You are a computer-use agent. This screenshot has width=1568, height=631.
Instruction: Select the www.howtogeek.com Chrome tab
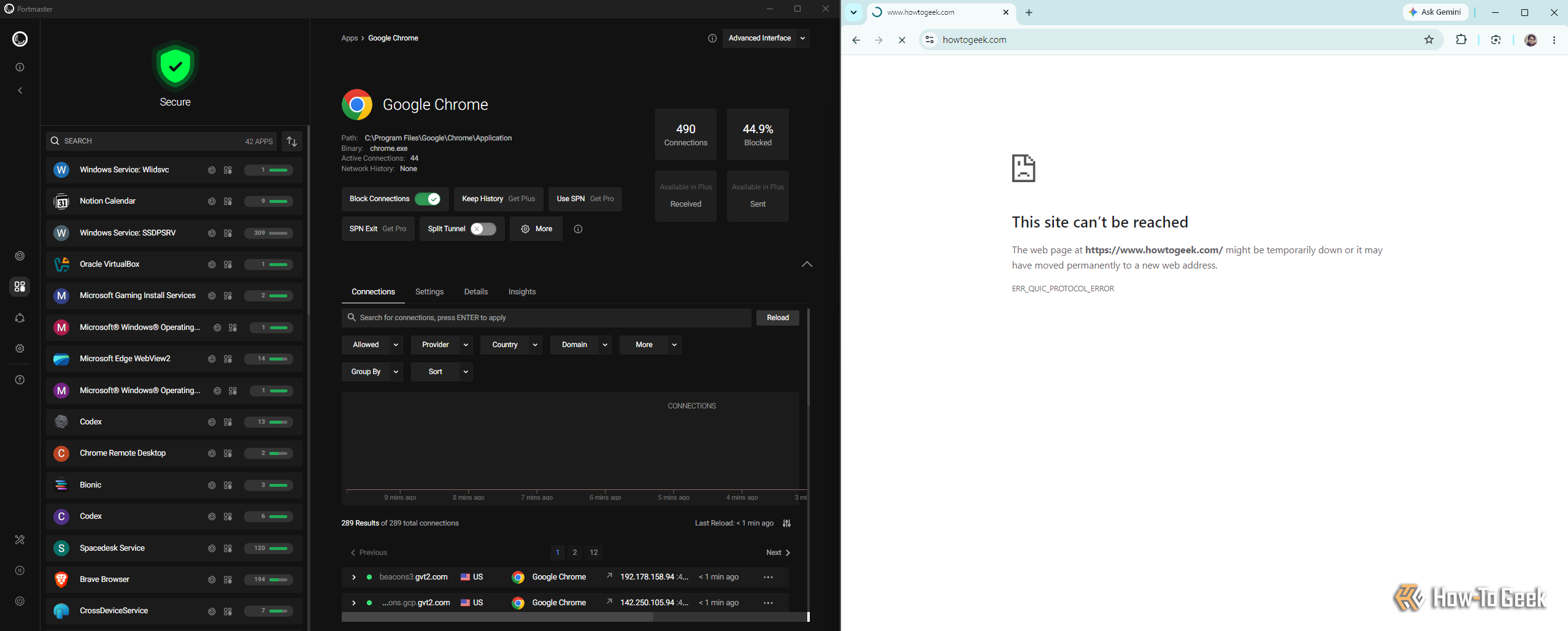point(941,12)
